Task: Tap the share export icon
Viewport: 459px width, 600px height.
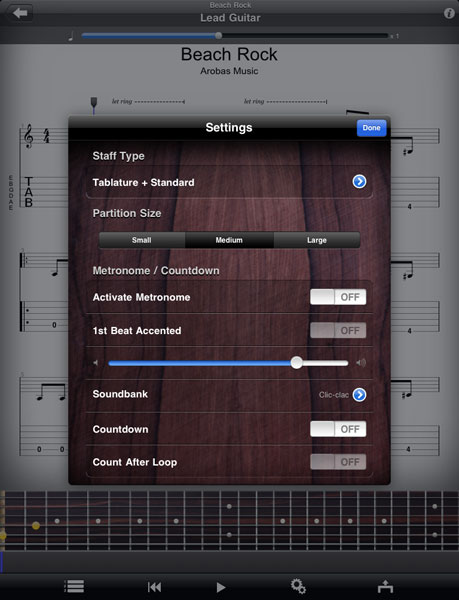Action: 385,586
